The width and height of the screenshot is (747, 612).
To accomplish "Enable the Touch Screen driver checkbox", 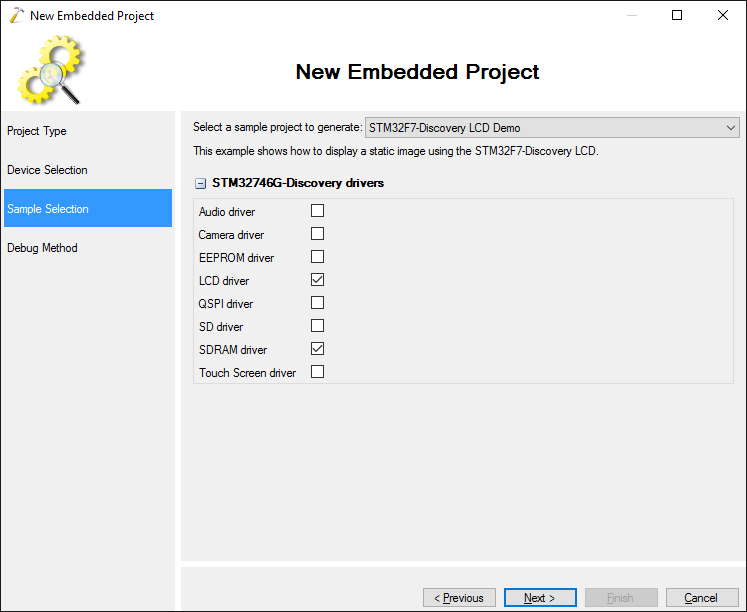I will (x=317, y=371).
